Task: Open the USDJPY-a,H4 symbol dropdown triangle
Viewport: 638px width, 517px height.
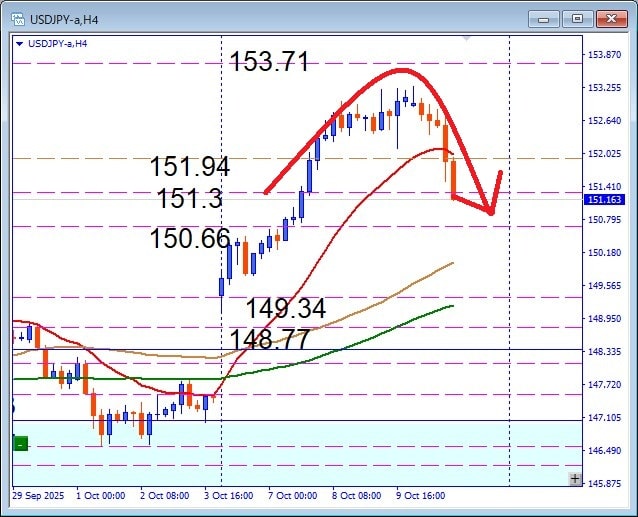Action: 19,43
